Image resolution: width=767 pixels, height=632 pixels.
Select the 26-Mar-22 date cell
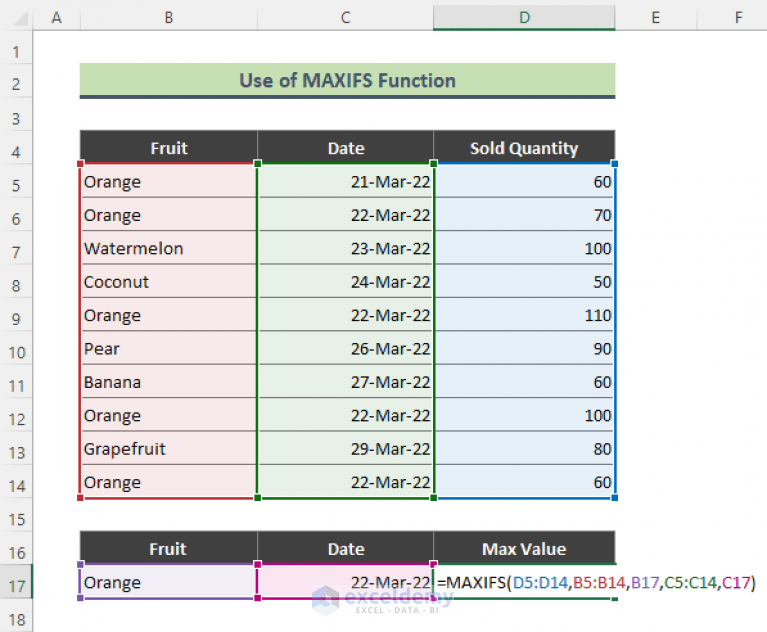345,348
